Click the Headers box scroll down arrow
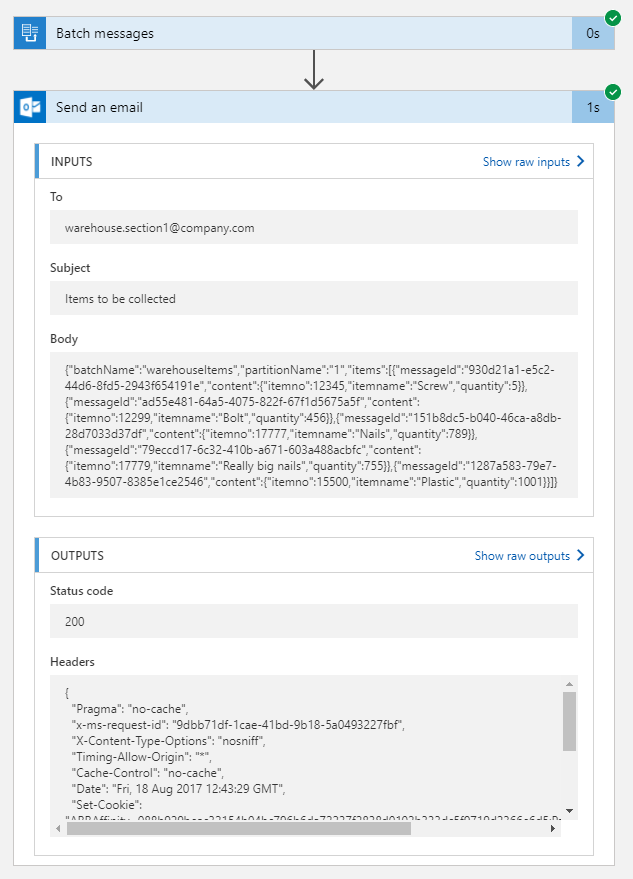 pyautogui.click(x=569, y=811)
